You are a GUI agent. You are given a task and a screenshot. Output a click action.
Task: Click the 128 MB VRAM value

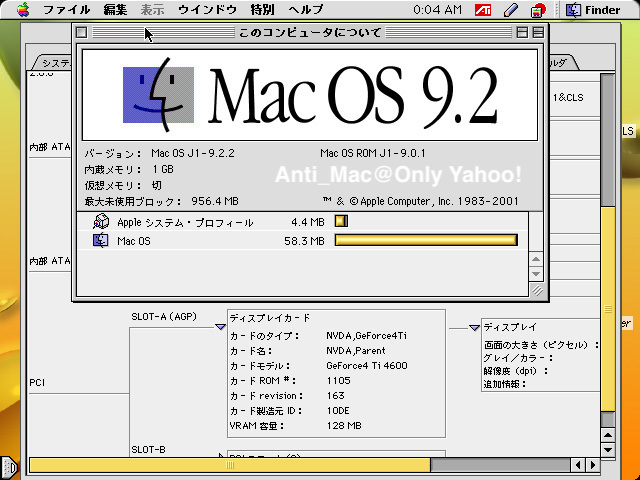coord(344,426)
